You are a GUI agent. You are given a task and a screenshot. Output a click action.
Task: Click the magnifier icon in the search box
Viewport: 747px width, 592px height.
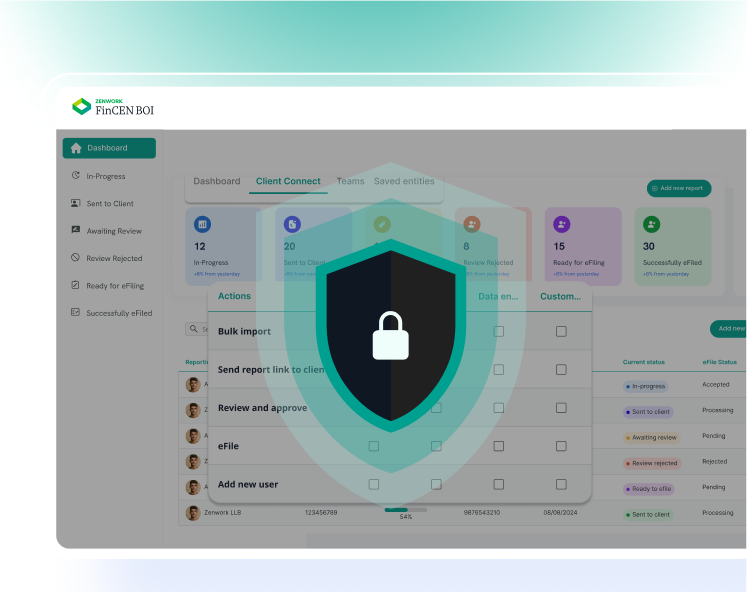(x=193, y=329)
